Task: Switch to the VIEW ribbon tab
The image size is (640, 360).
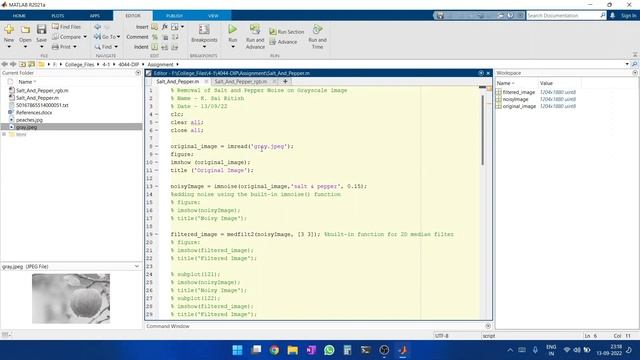Action: 213,16
